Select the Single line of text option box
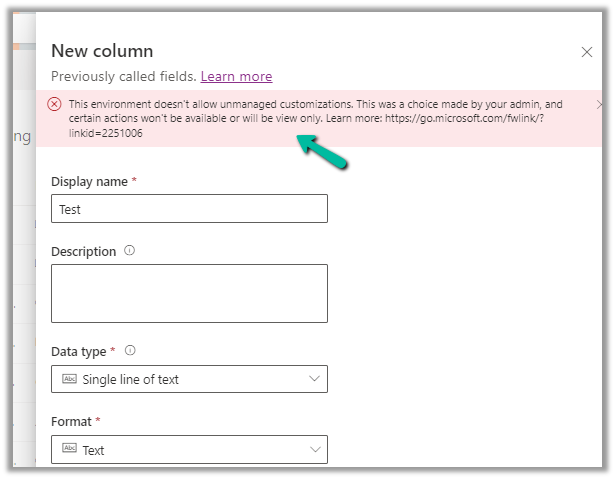The width and height of the screenshot is (615, 479). click(189, 379)
